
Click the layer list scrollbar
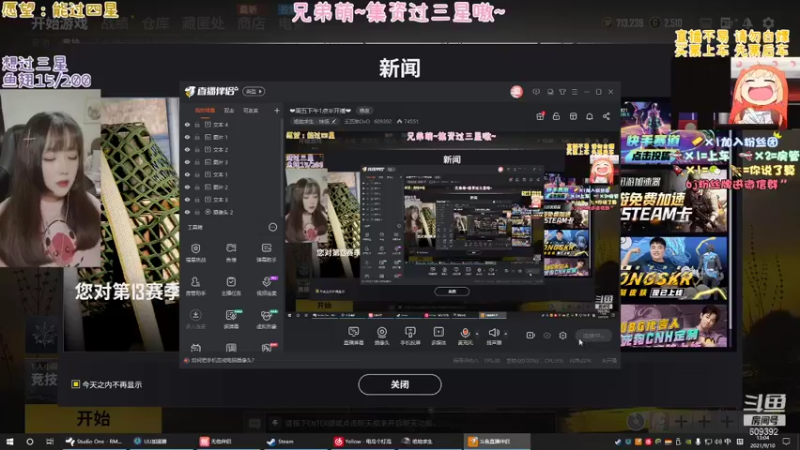(282, 168)
